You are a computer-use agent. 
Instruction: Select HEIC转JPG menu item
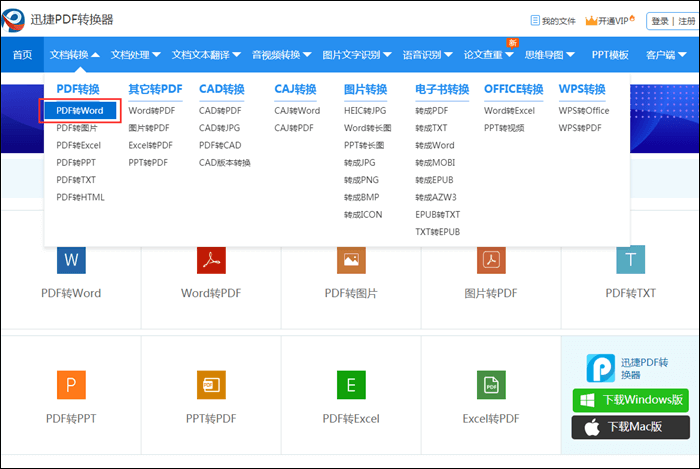(365, 111)
